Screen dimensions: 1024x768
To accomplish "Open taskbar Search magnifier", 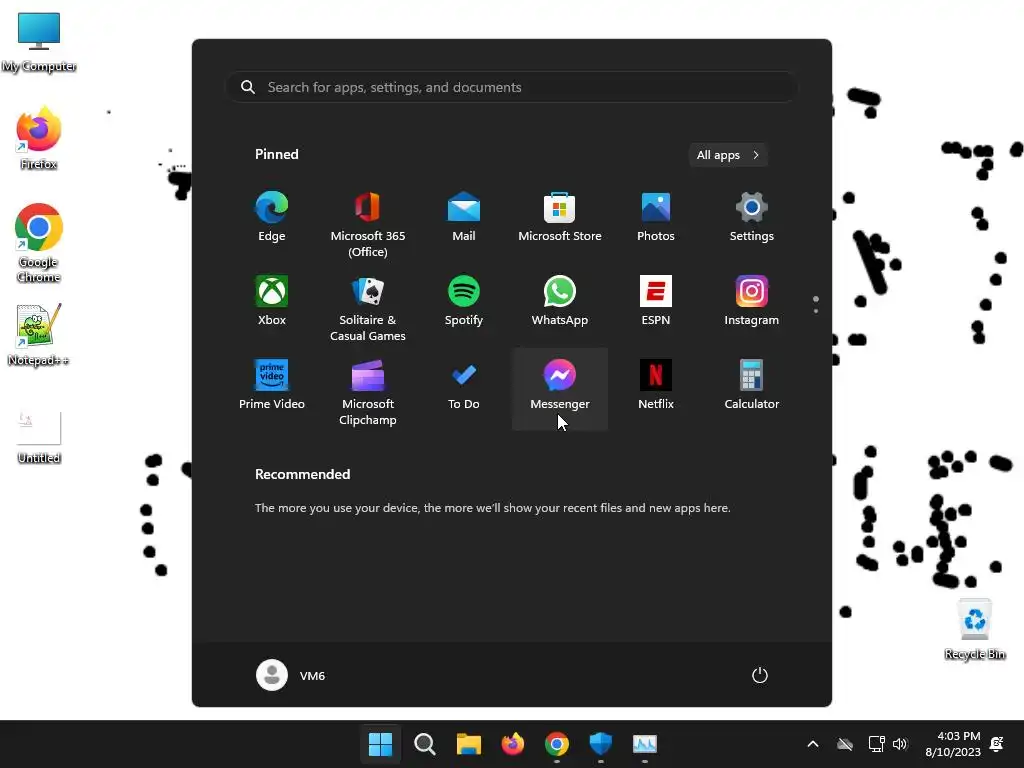I will click(424, 744).
